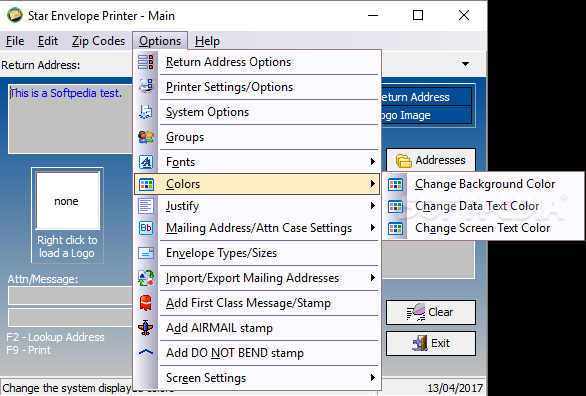The height and width of the screenshot is (396, 586).
Task: Choose Change Background Color
Action: pyautogui.click(x=483, y=184)
